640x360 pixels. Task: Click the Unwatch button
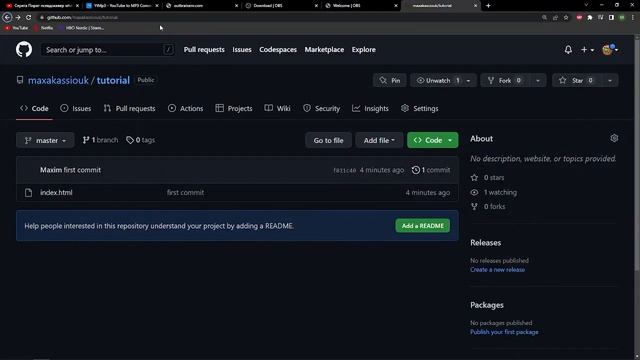(x=437, y=80)
